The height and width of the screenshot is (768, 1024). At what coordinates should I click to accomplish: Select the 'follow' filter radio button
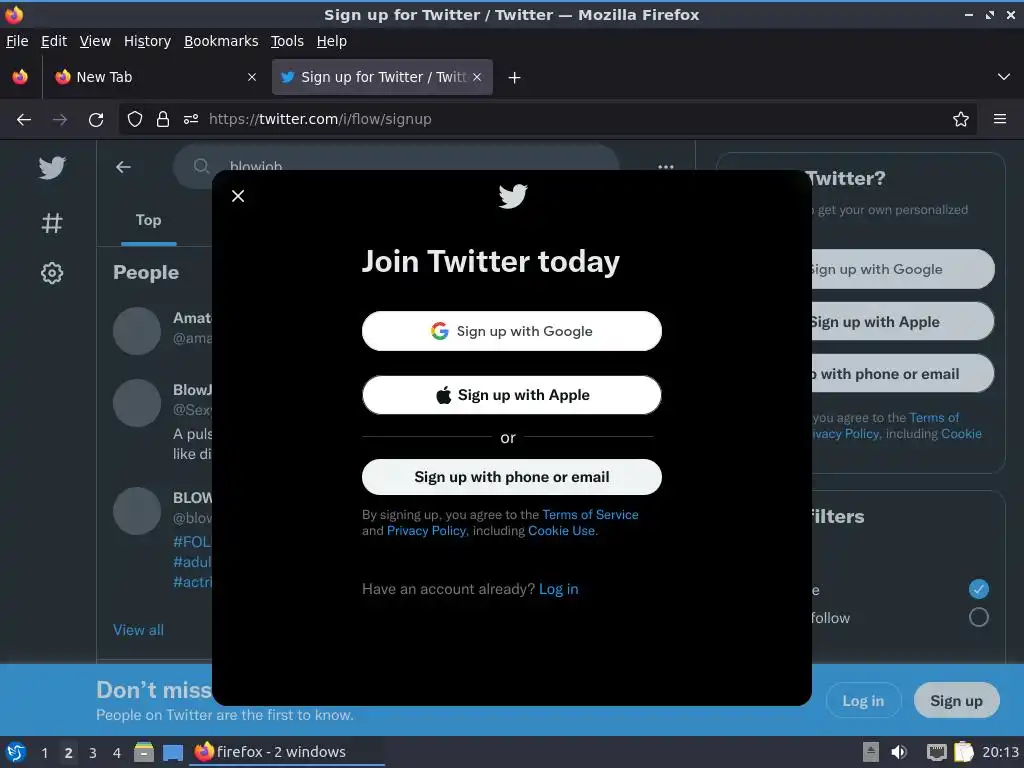click(x=978, y=617)
